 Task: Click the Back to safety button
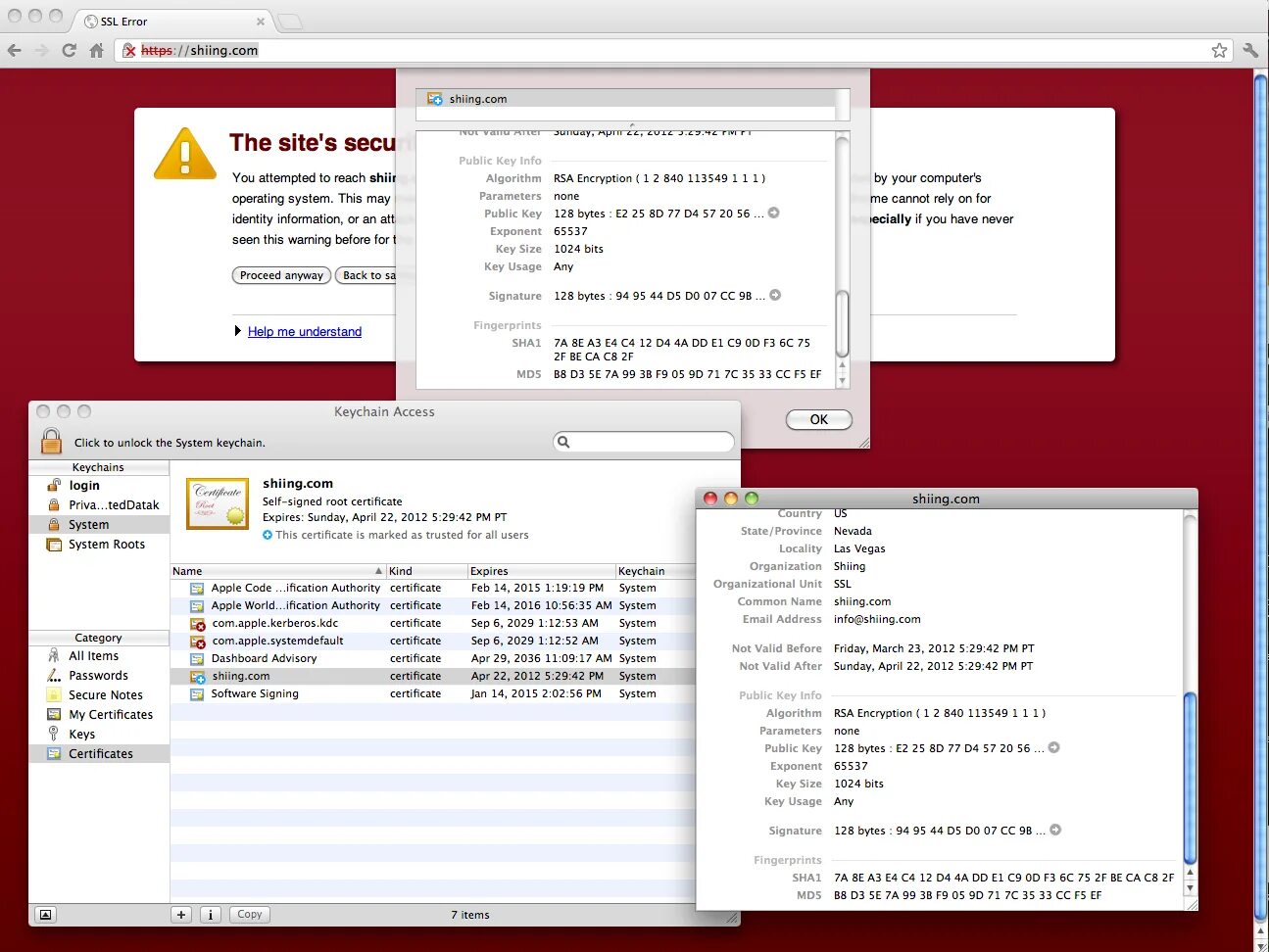[366, 275]
